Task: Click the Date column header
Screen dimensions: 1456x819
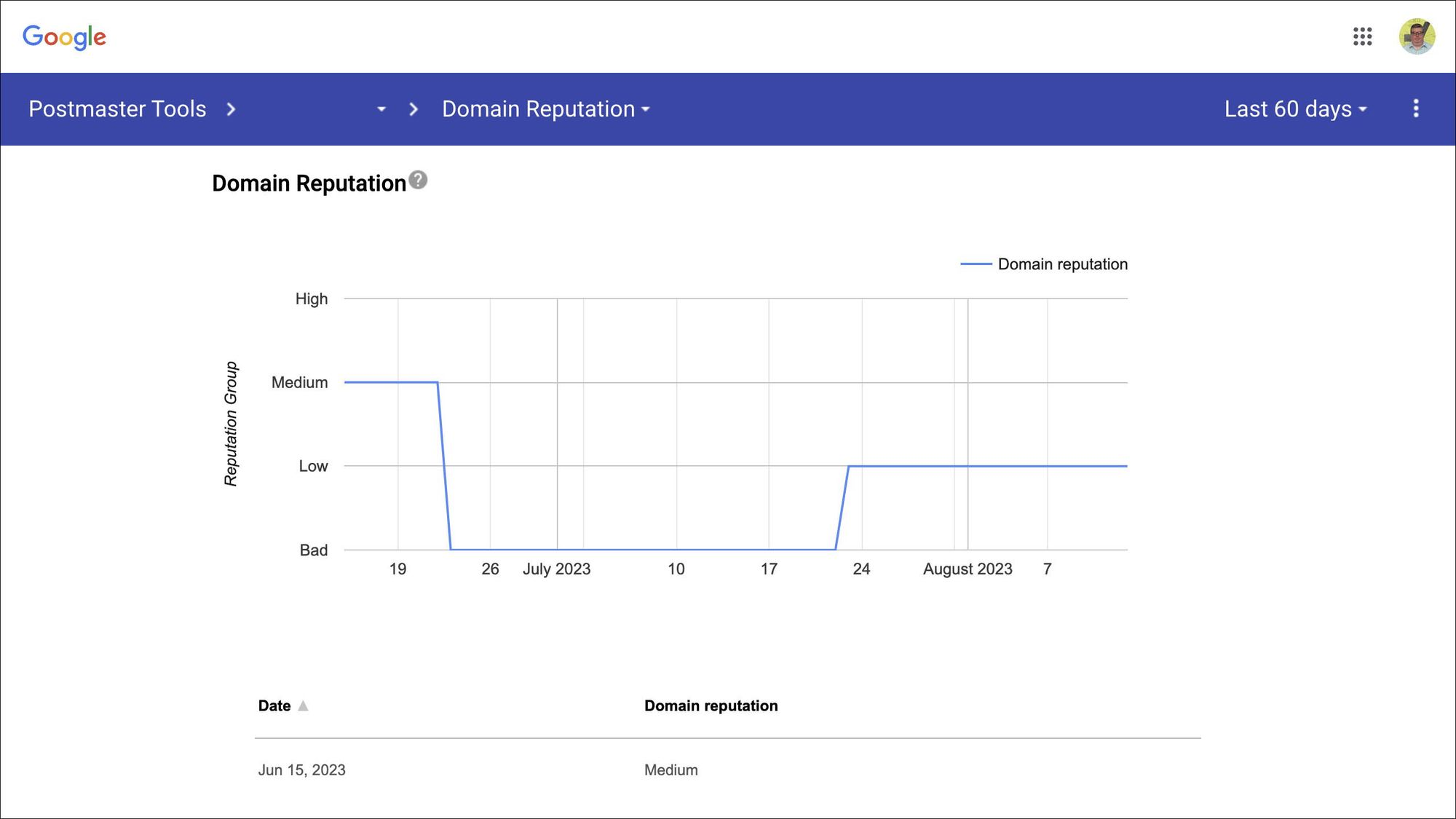Action: [274, 705]
